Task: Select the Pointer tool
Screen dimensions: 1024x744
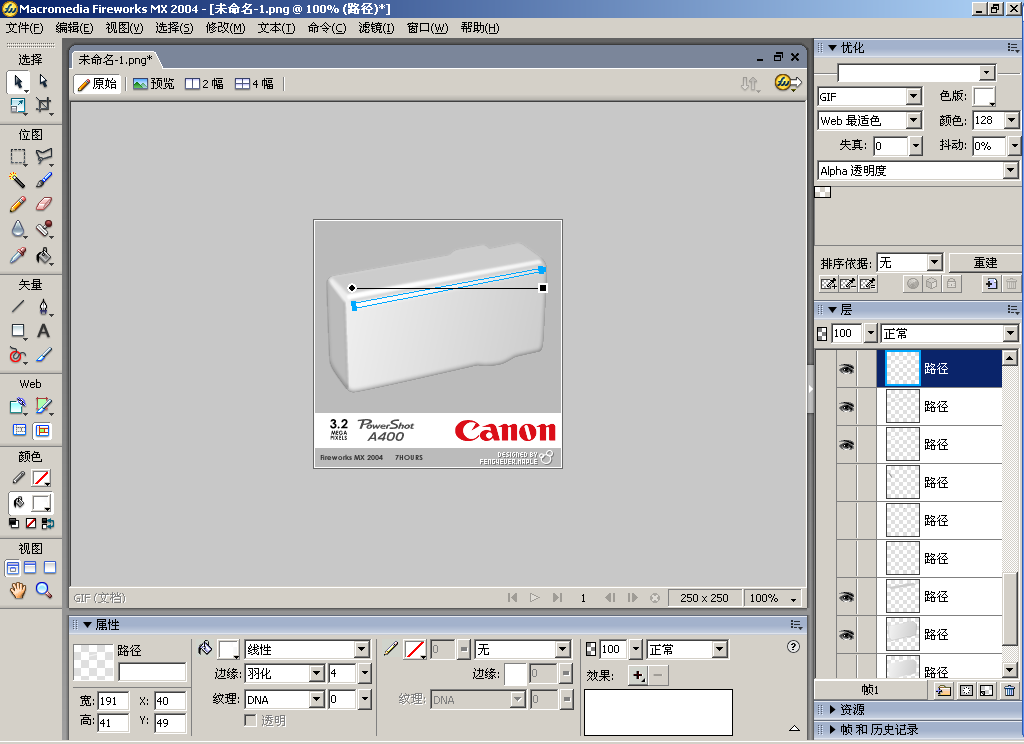Action: [x=18, y=82]
